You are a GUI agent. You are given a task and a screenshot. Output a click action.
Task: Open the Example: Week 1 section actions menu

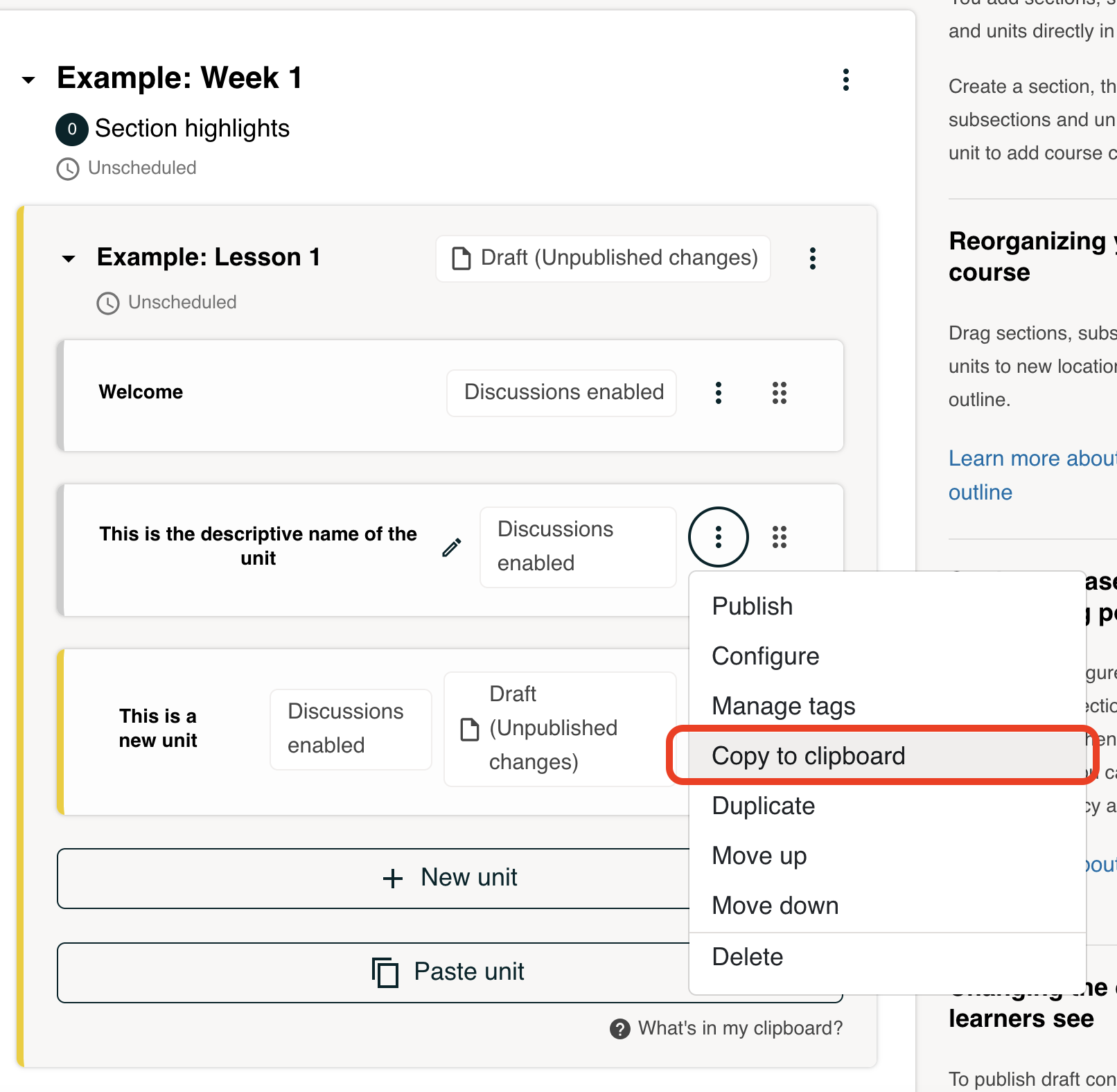tap(845, 80)
